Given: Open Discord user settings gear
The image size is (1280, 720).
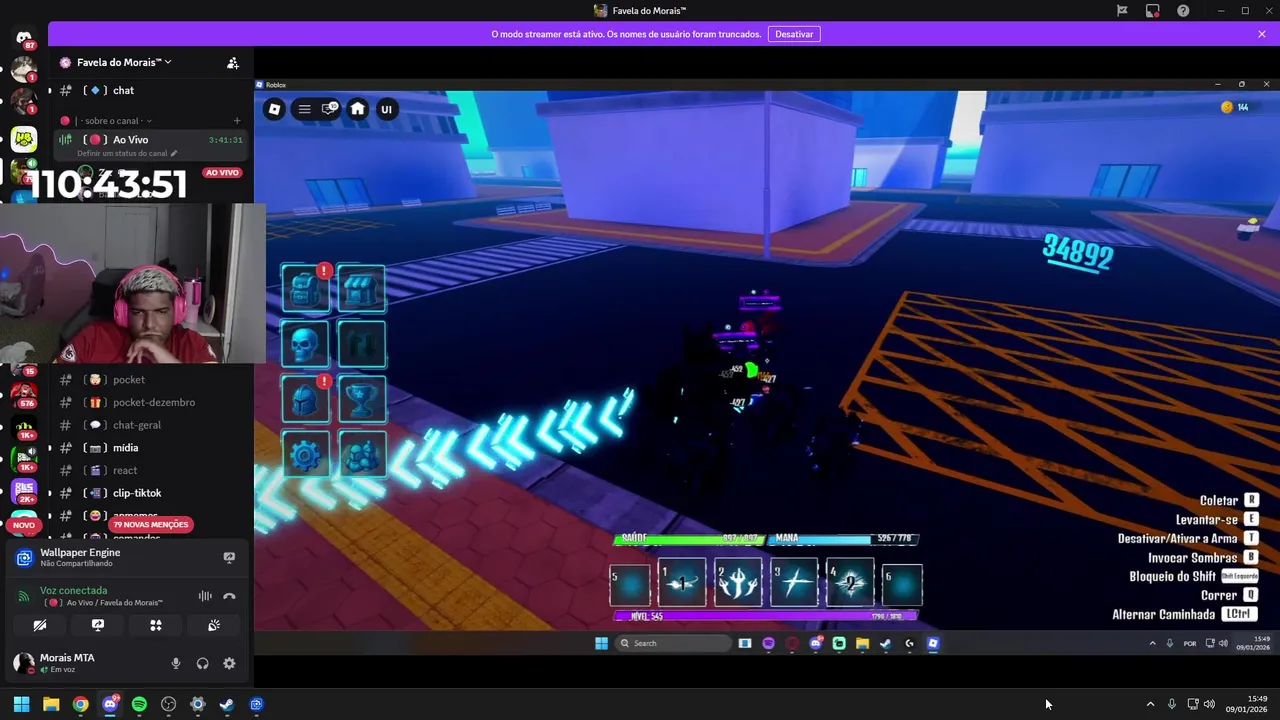Looking at the screenshot, I should pos(229,663).
